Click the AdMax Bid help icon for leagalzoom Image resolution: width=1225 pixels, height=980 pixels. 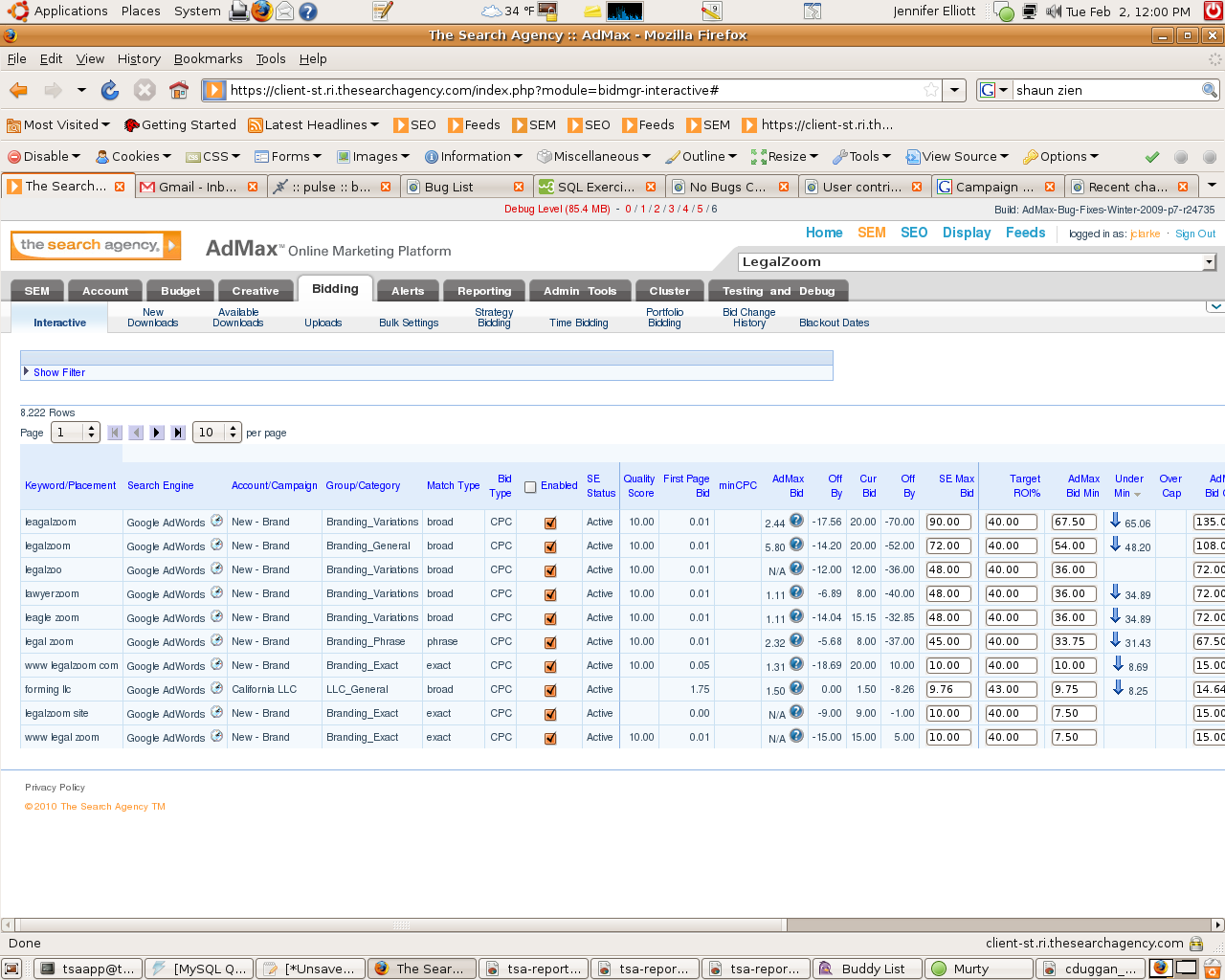(796, 521)
